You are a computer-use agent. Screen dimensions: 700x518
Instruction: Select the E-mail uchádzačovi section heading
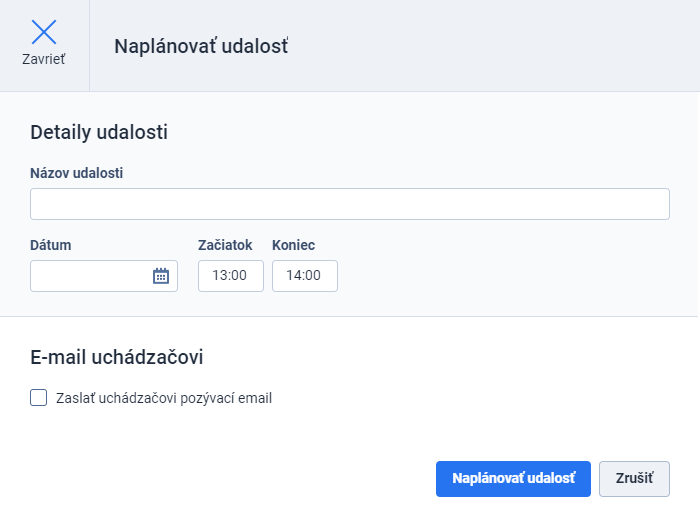point(117,357)
